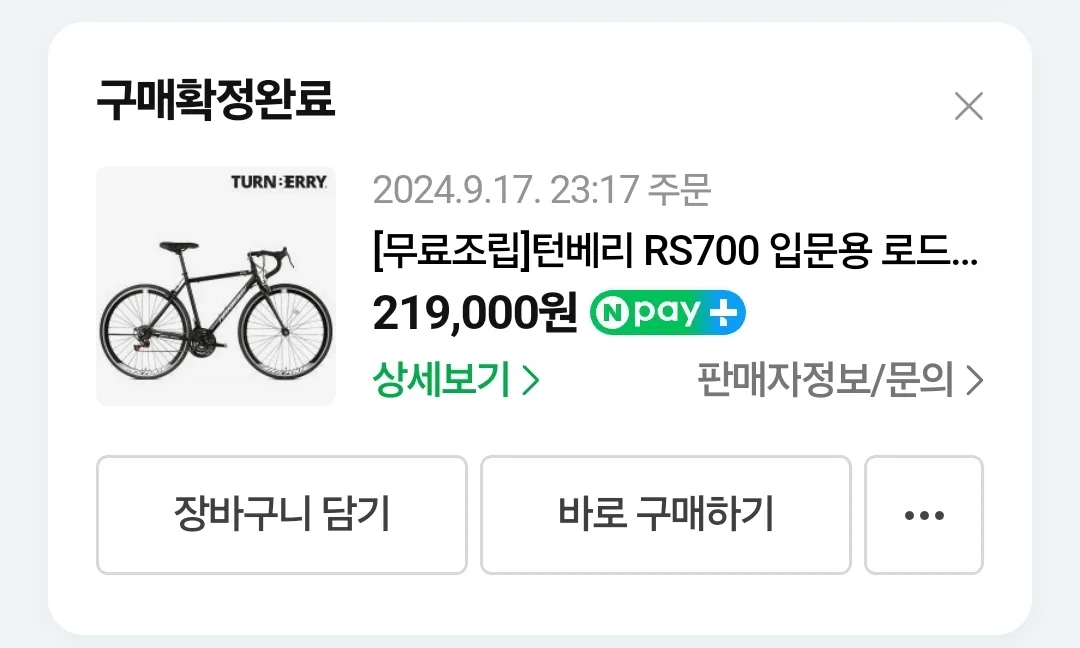Open the three-dot more options menu
Image resolution: width=1080 pixels, height=648 pixels.
(x=924, y=514)
